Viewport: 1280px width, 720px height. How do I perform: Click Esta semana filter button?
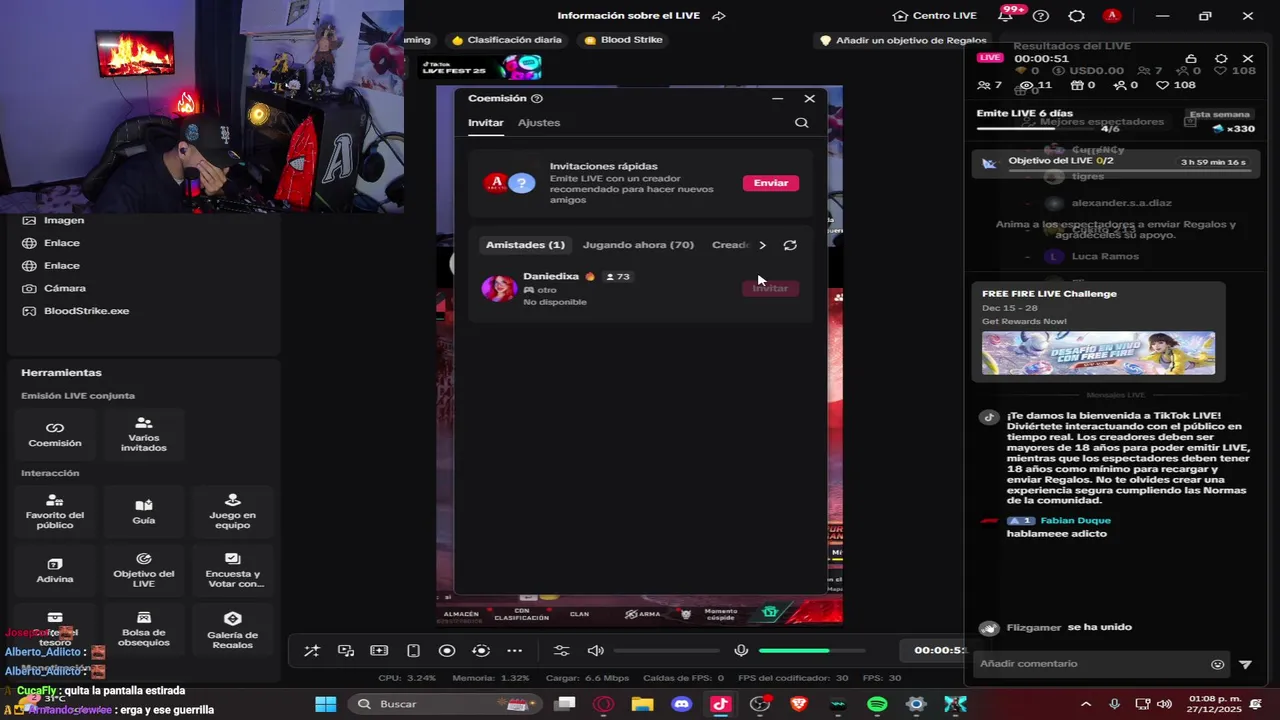[1219, 114]
